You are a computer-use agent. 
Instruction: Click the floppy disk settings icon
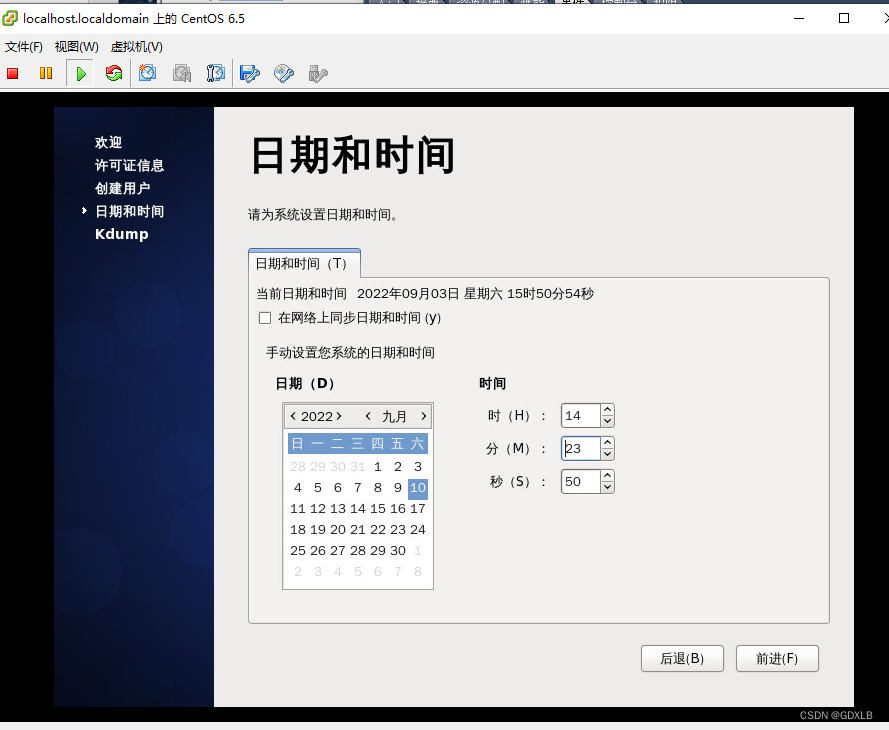[x=249, y=72]
